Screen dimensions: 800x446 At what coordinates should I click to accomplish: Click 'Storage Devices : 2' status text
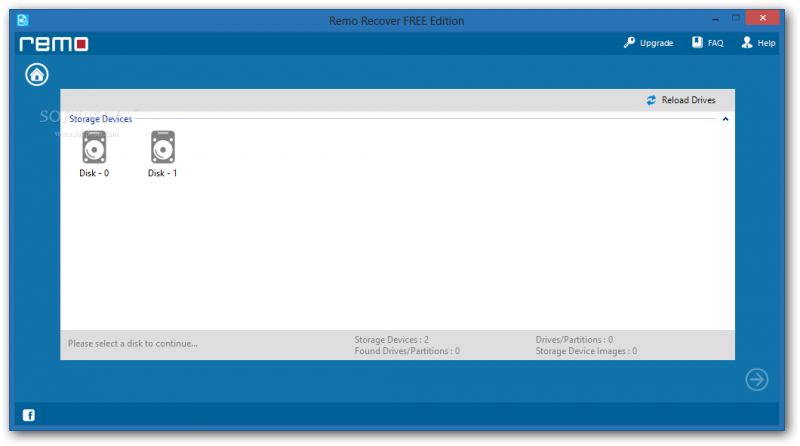pyautogui.click(x=391, y=339)
